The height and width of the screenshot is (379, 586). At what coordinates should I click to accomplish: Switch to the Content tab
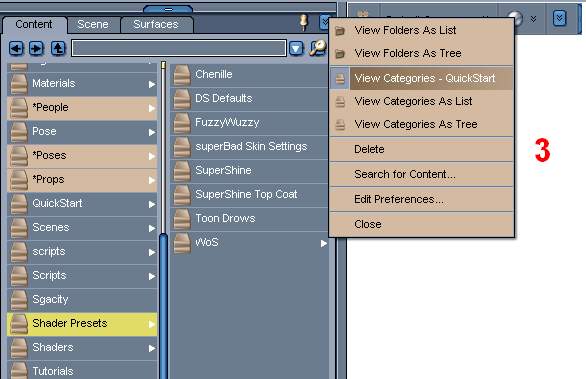[x=34, y=24]
